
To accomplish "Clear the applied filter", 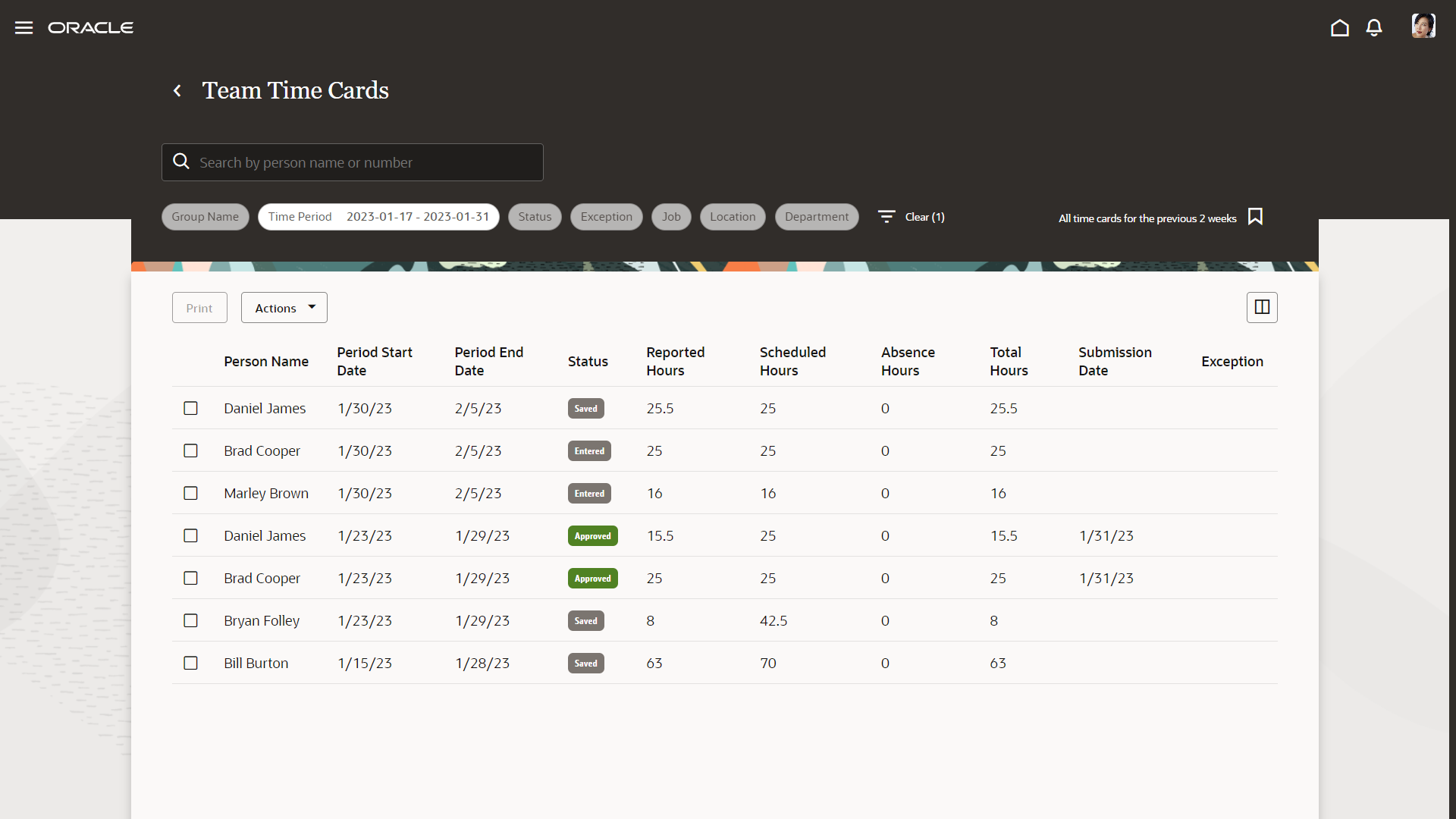I will pyautogui.click(x=924, y=217).
